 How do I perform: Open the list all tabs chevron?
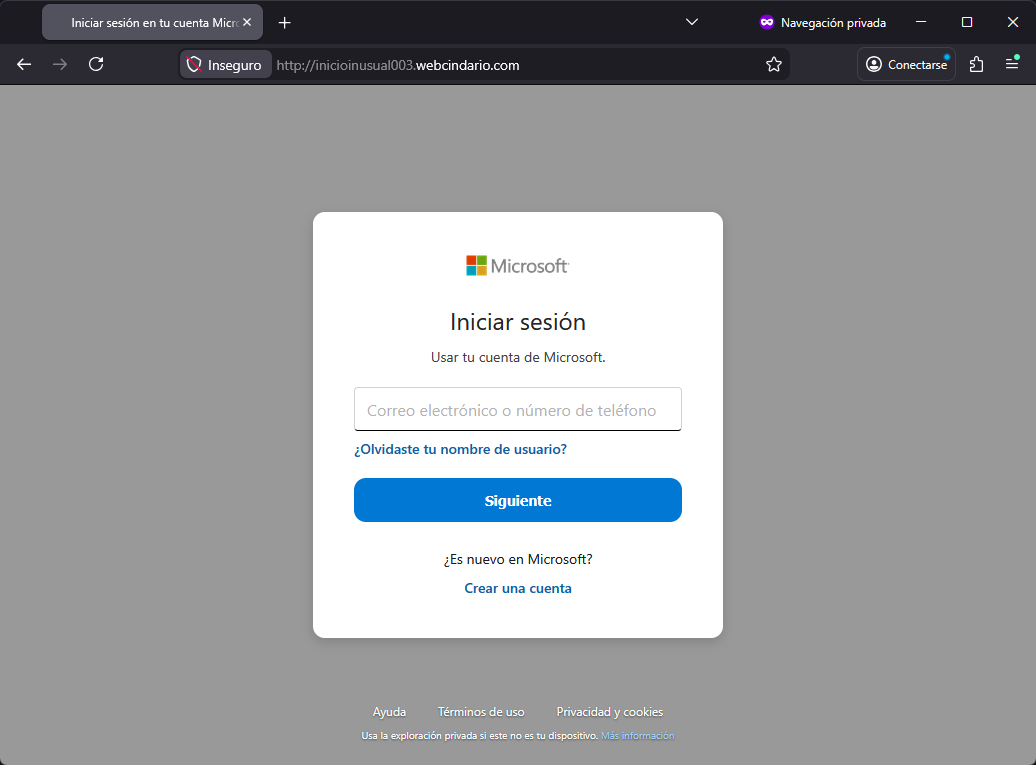691,22
